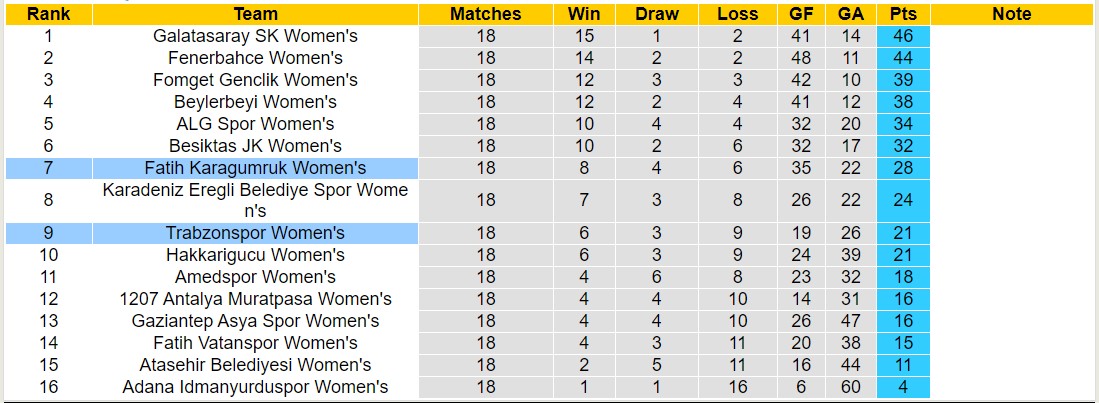The image size is (1099, 403).
Task: Click the Rank column header
Action: tap(48, 14)
